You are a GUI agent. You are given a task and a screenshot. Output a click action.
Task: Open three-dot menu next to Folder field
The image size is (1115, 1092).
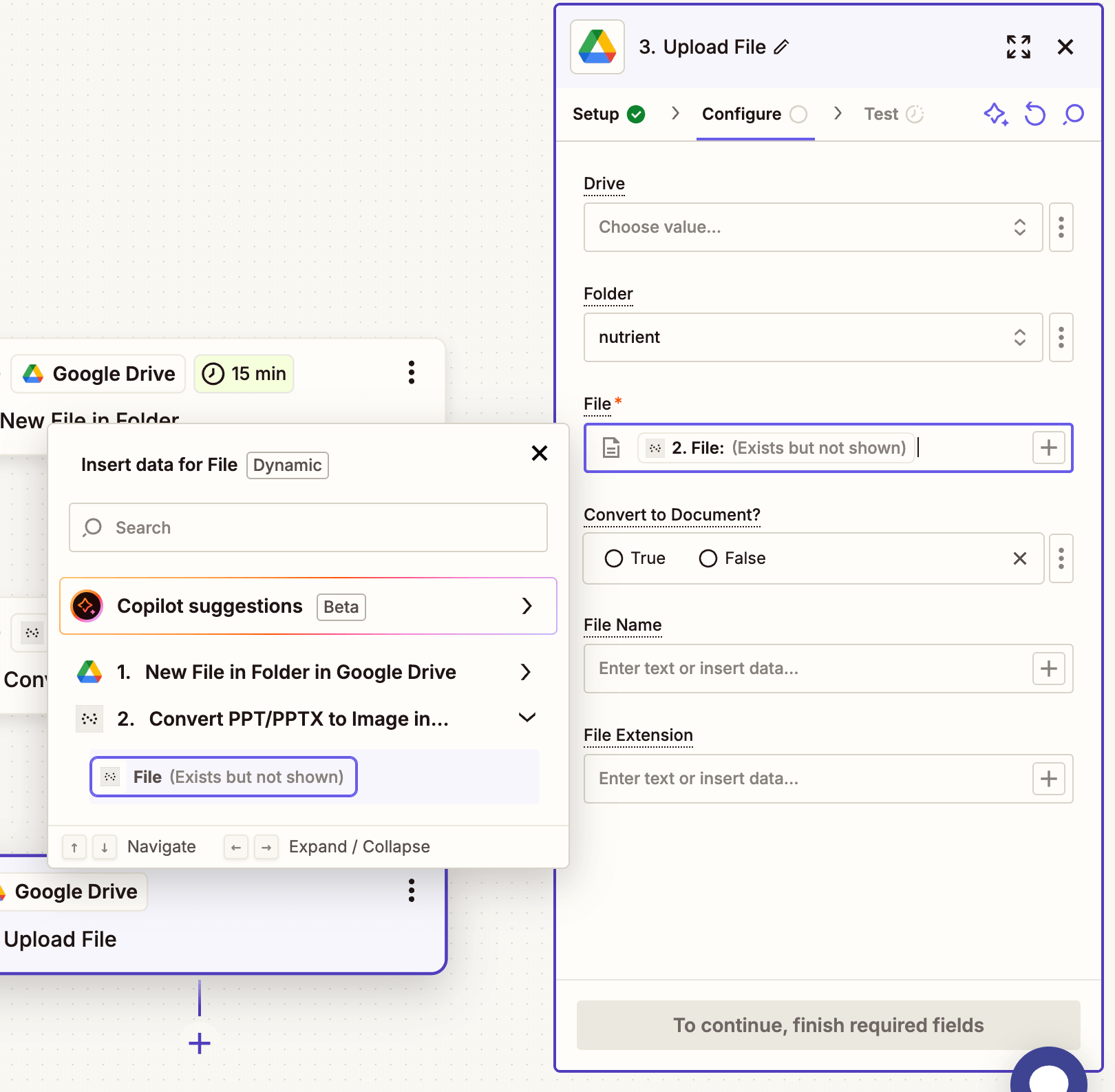[1061, 337]
